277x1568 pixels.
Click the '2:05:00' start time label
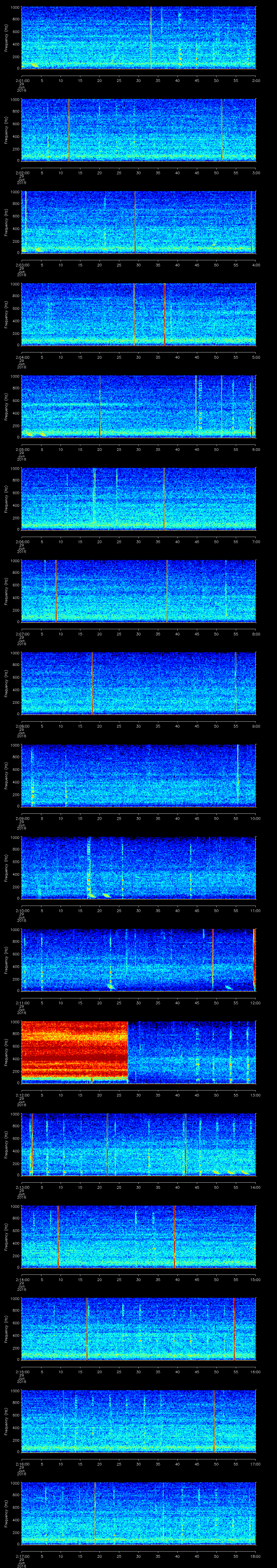pos(22,450)
